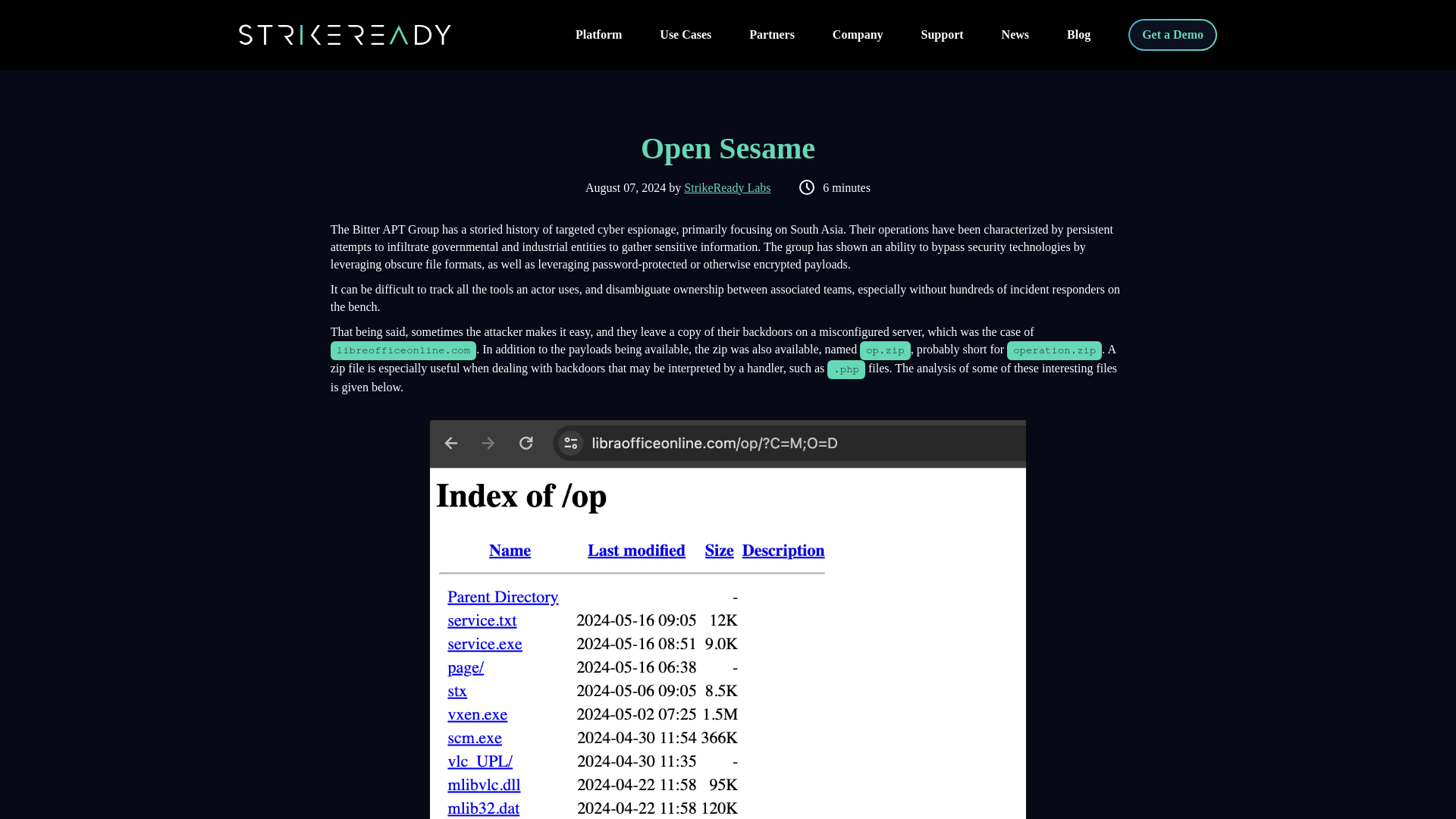Open the Company menu

point(858,35)
